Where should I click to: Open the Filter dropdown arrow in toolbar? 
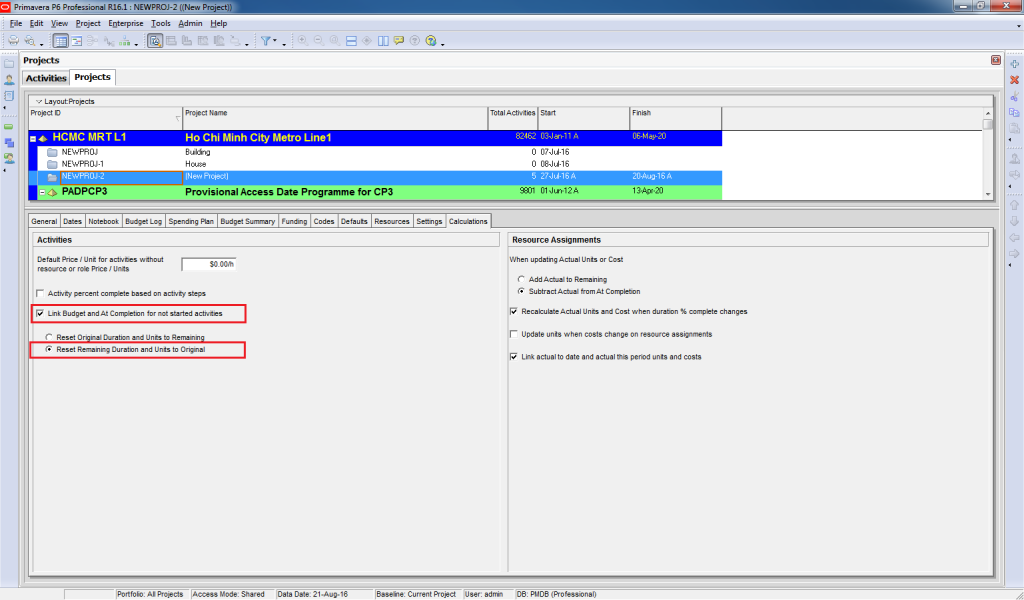pyautogui.click(x=275, y=41)
